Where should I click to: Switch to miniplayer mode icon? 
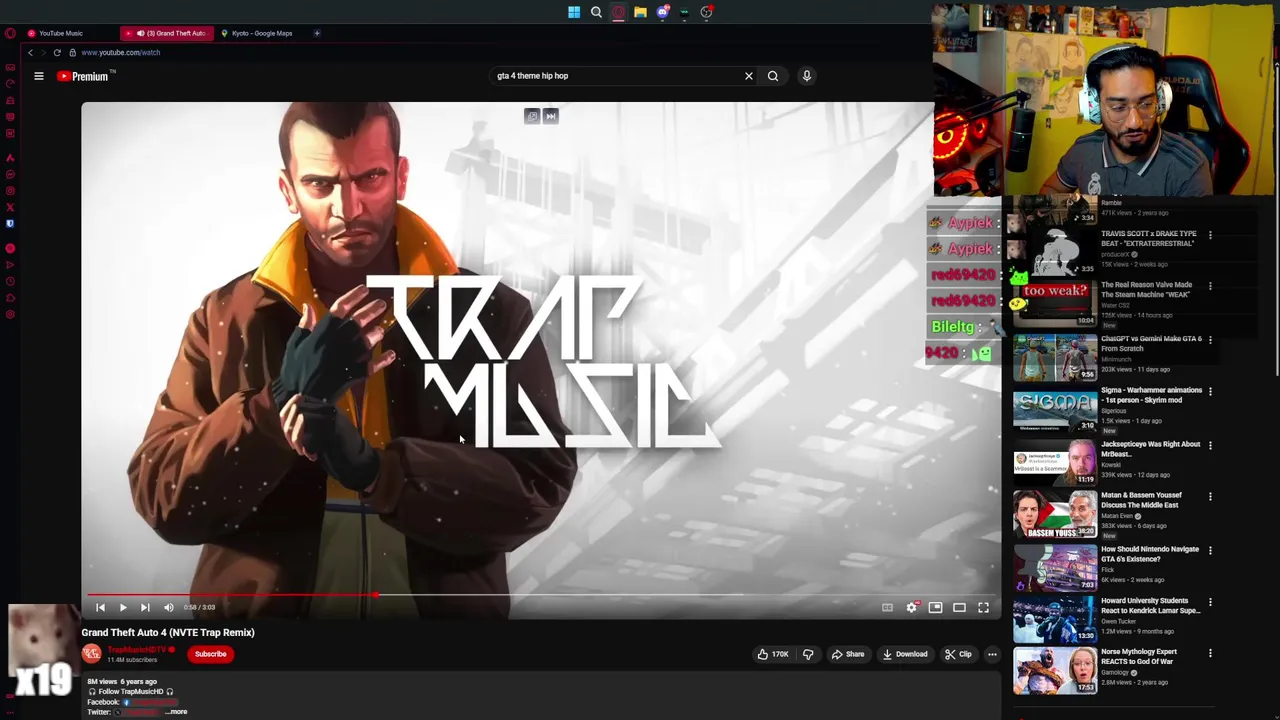[x=935, y=607]
